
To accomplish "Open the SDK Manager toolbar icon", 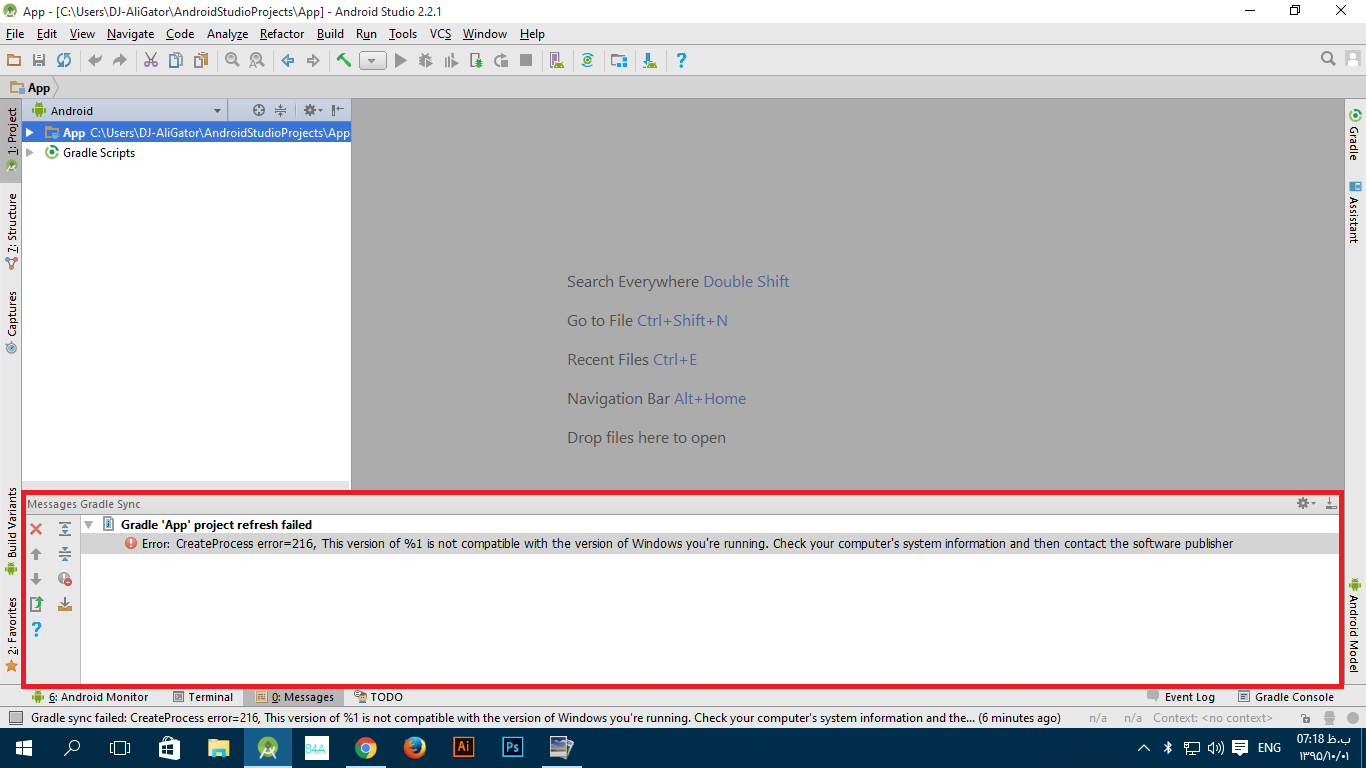I will coord(650,61).
